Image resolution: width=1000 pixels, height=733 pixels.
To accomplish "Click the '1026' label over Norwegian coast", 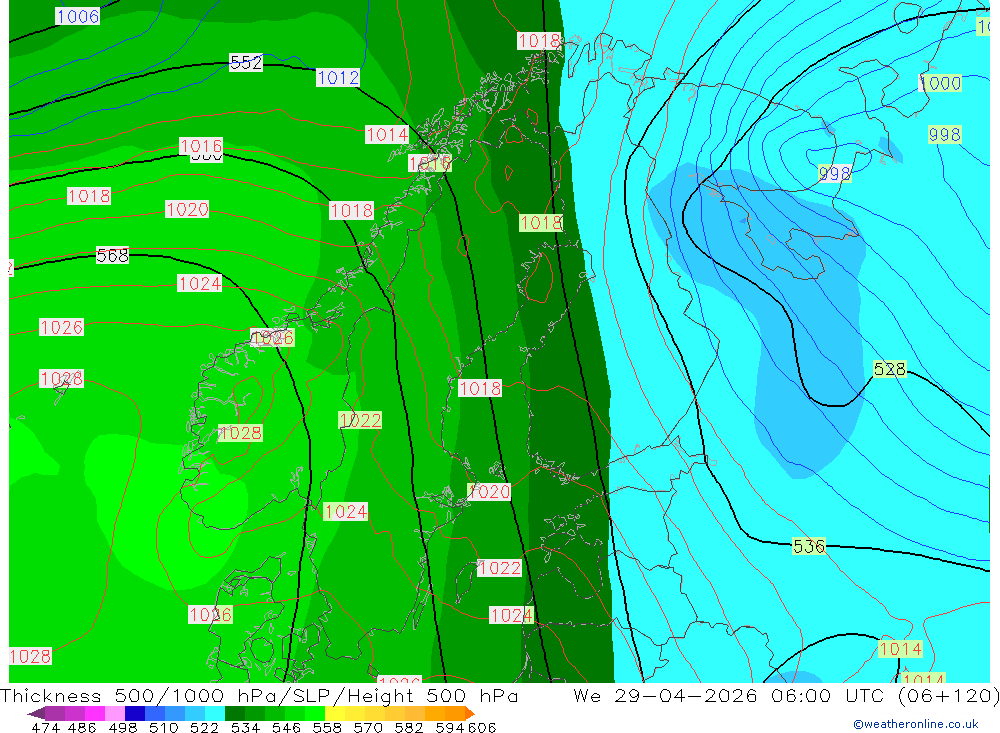I will (272, 338).
